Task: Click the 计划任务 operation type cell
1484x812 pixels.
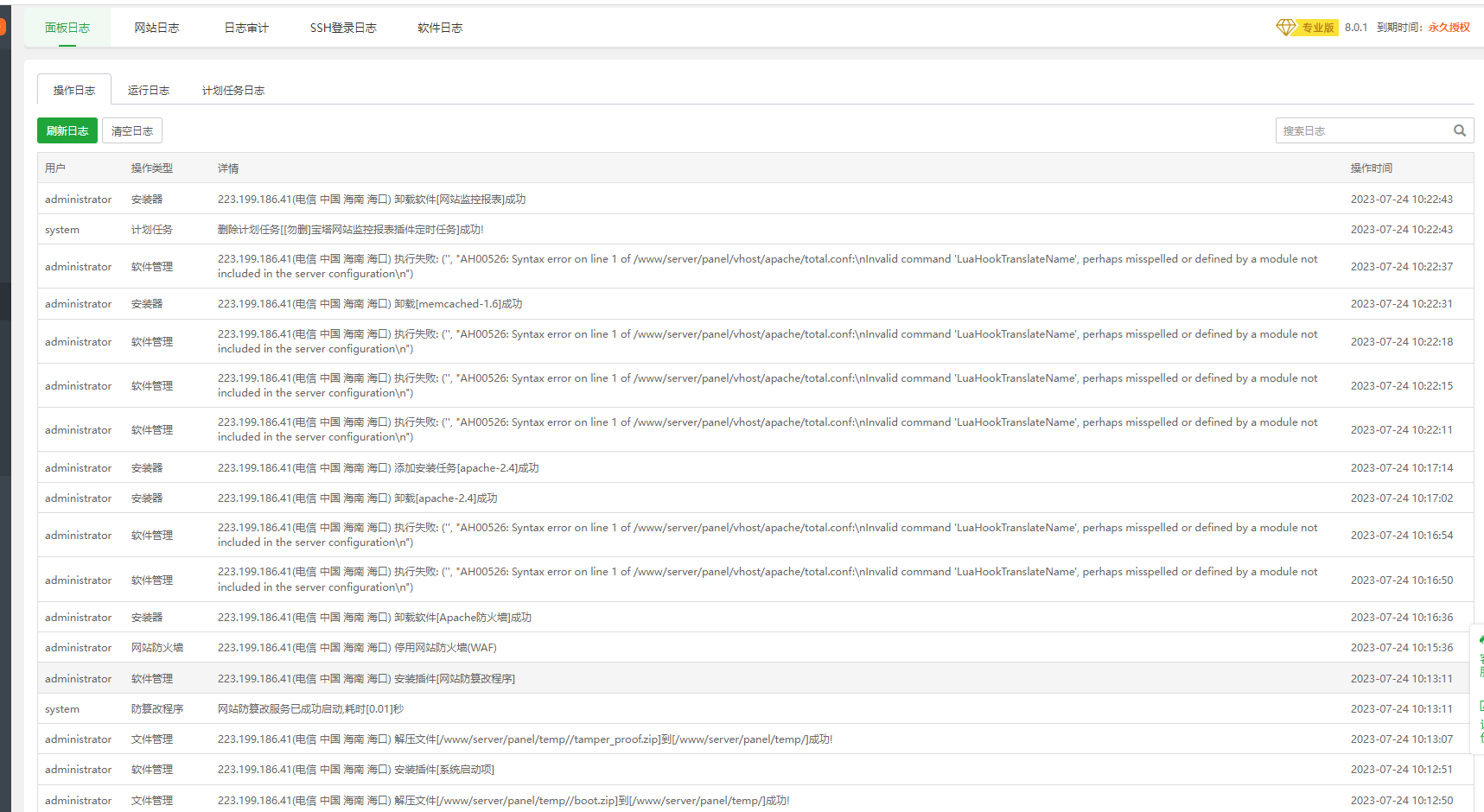Action: 152,230
